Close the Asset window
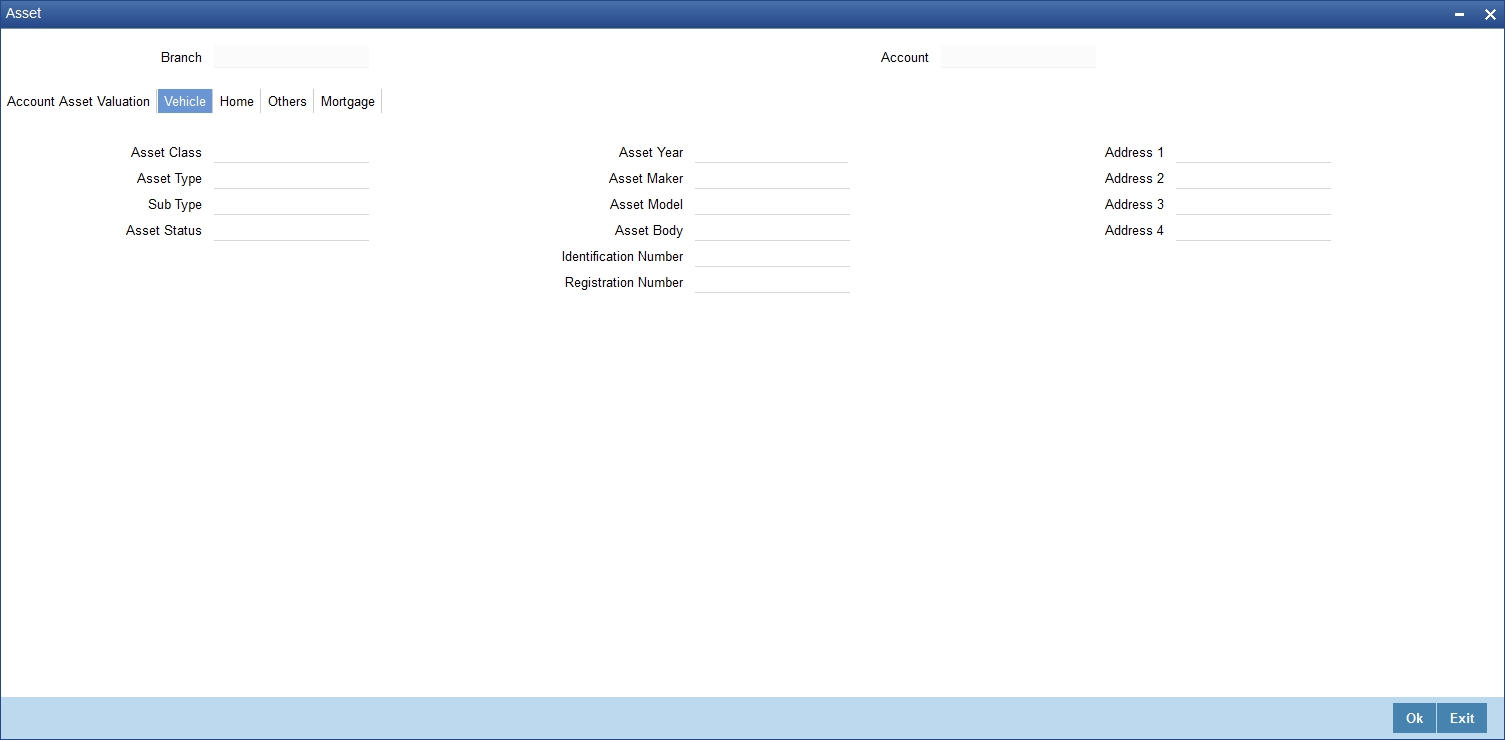The image size is (1505, 740). coord(1489,14)
